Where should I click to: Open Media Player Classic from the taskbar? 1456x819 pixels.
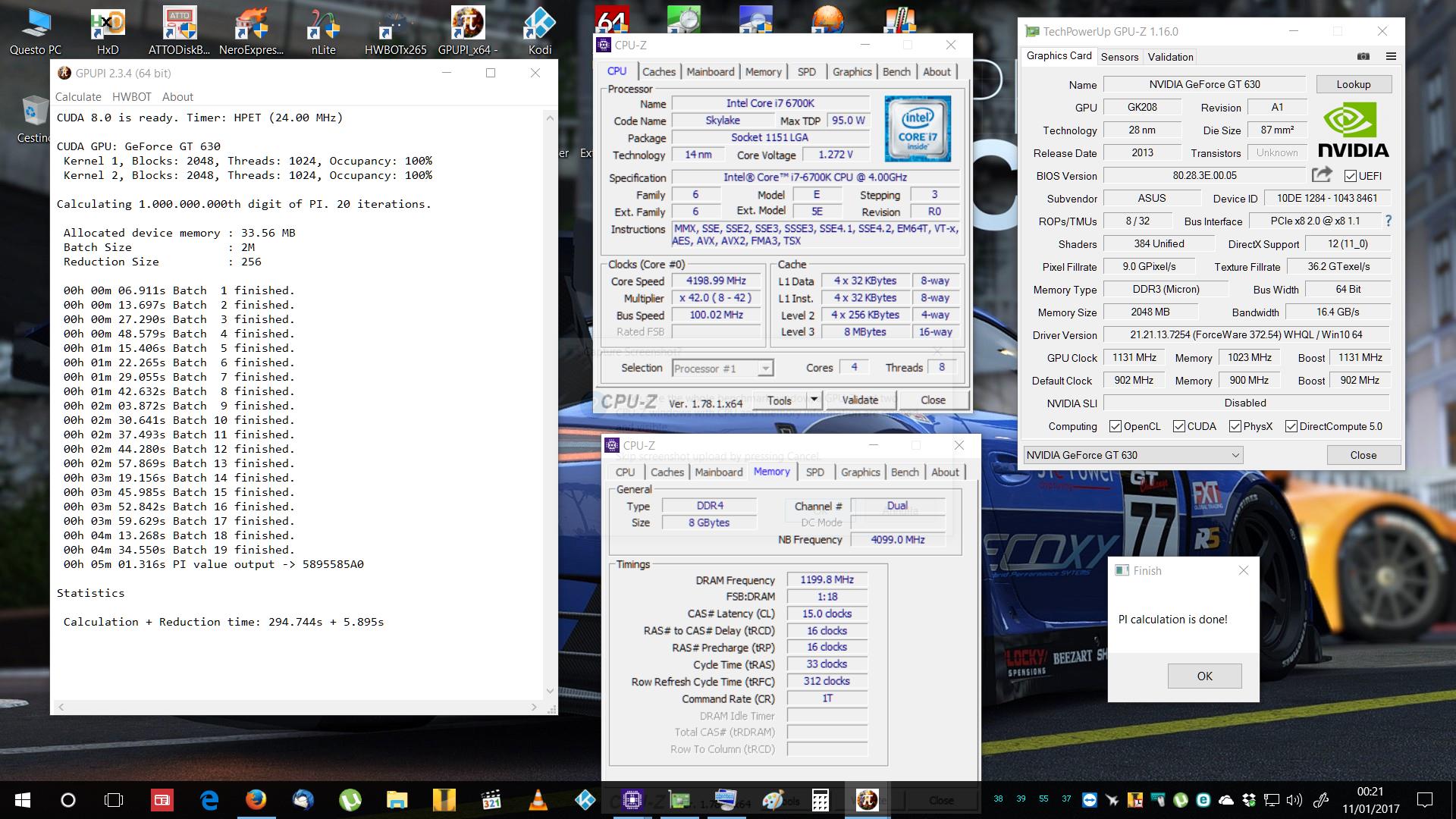[491, 799]
